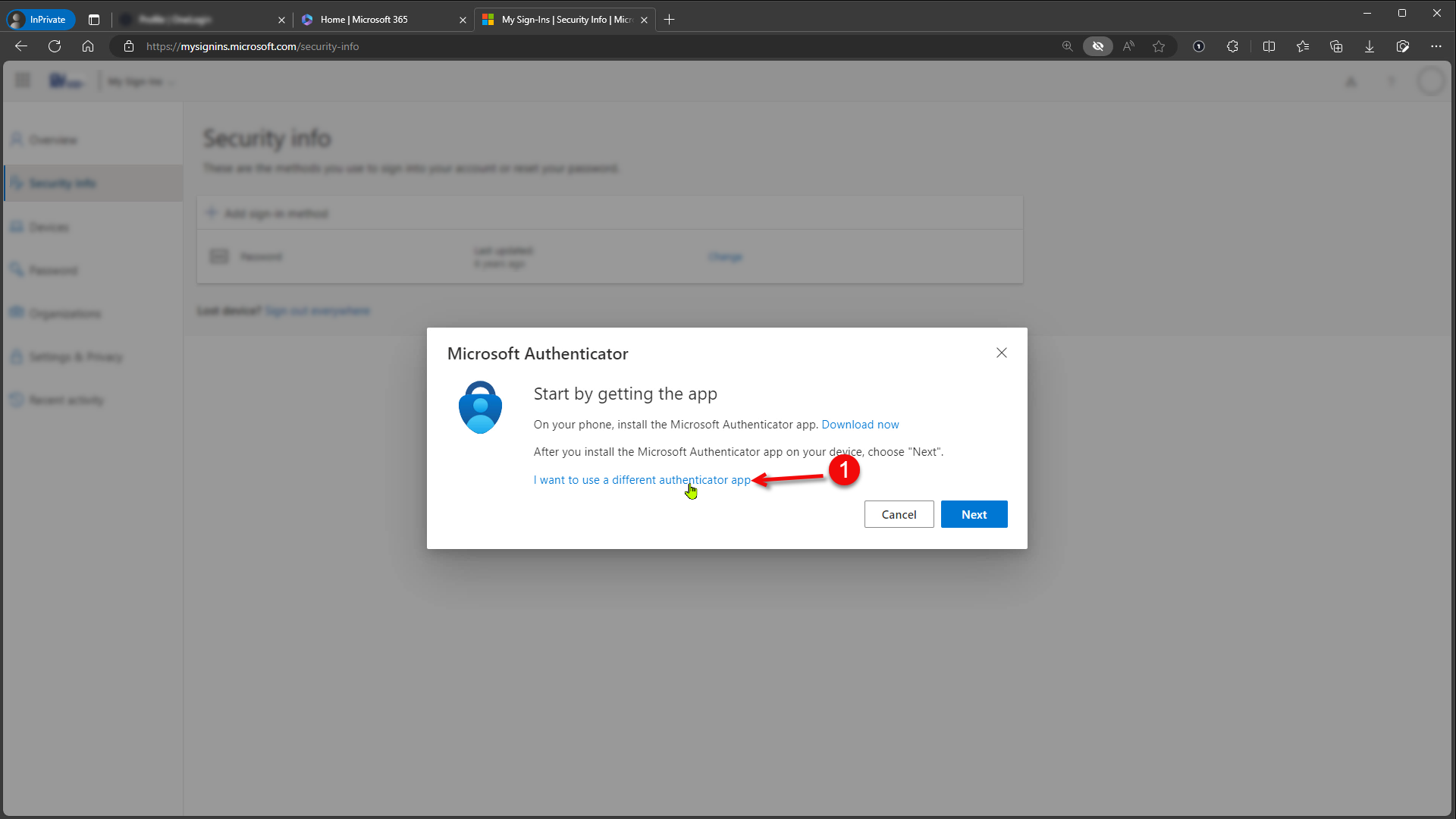Click the home icon in toolbar
1456x819 pixels.
[88, 46]
